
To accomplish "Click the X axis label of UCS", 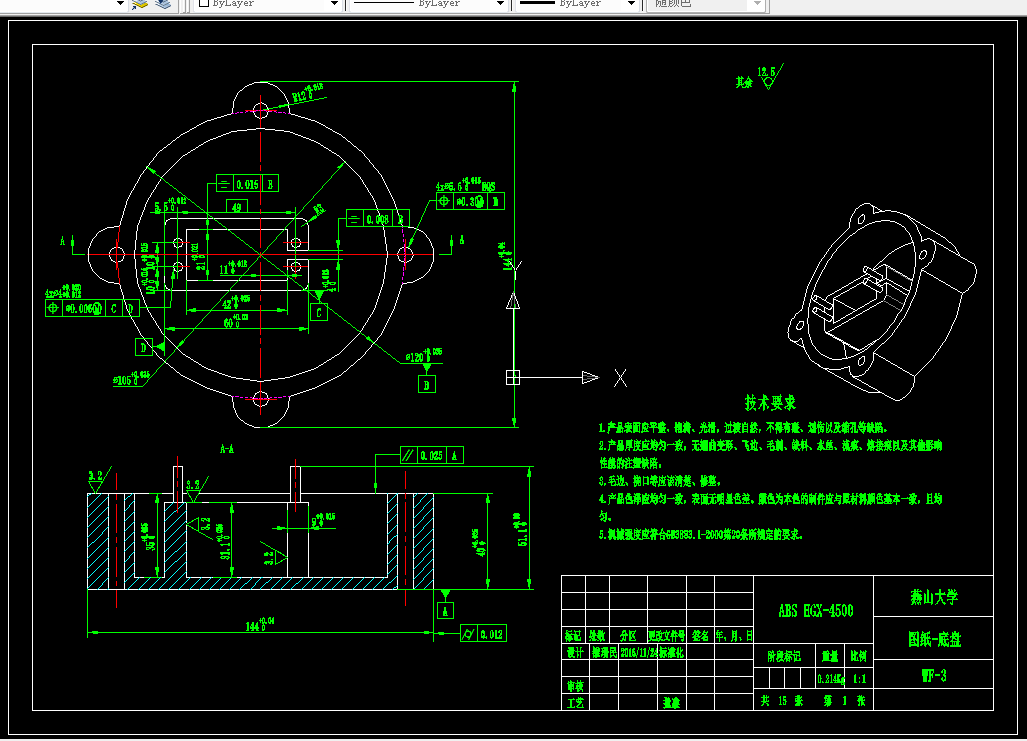I will [x=620, y=378].
